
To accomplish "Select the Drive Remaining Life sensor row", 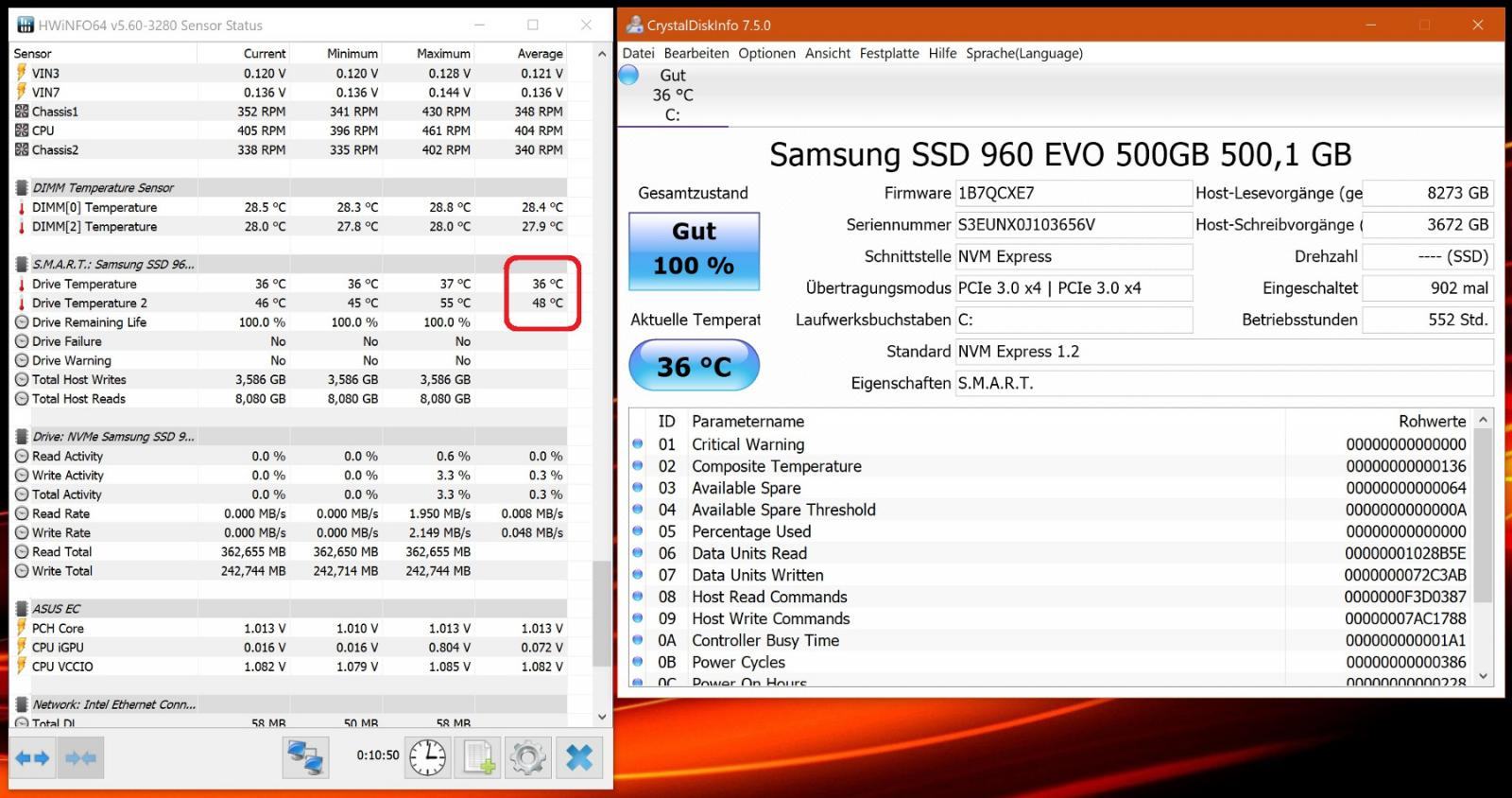I will (x=289, y=322).
